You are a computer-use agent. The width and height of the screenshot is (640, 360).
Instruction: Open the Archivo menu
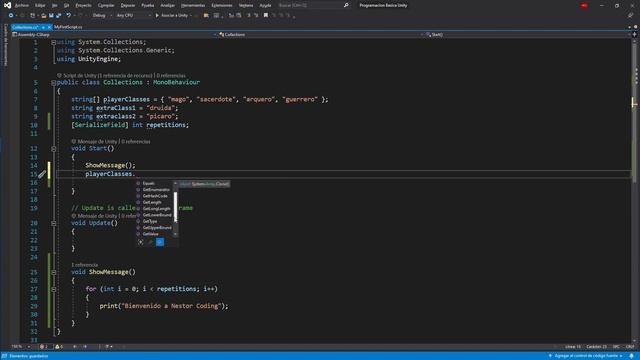(22, 5)
